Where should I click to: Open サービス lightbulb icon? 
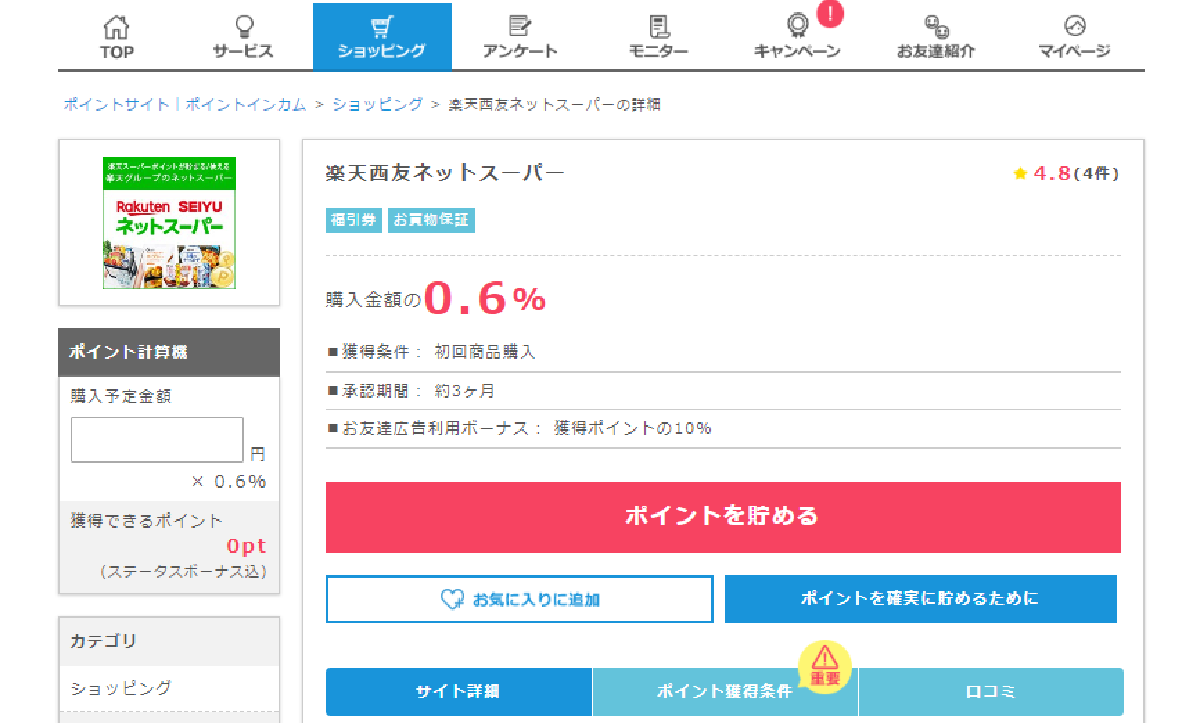[x=243, y=26]
